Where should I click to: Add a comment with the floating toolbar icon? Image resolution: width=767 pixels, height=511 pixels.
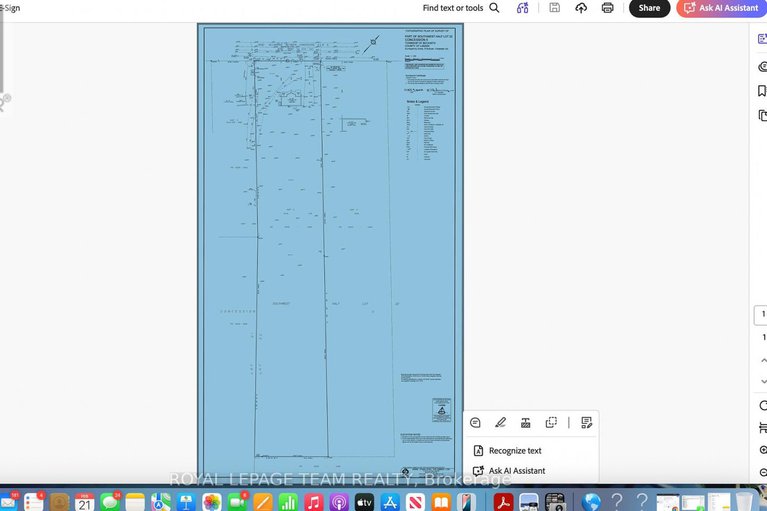(475, 423)
